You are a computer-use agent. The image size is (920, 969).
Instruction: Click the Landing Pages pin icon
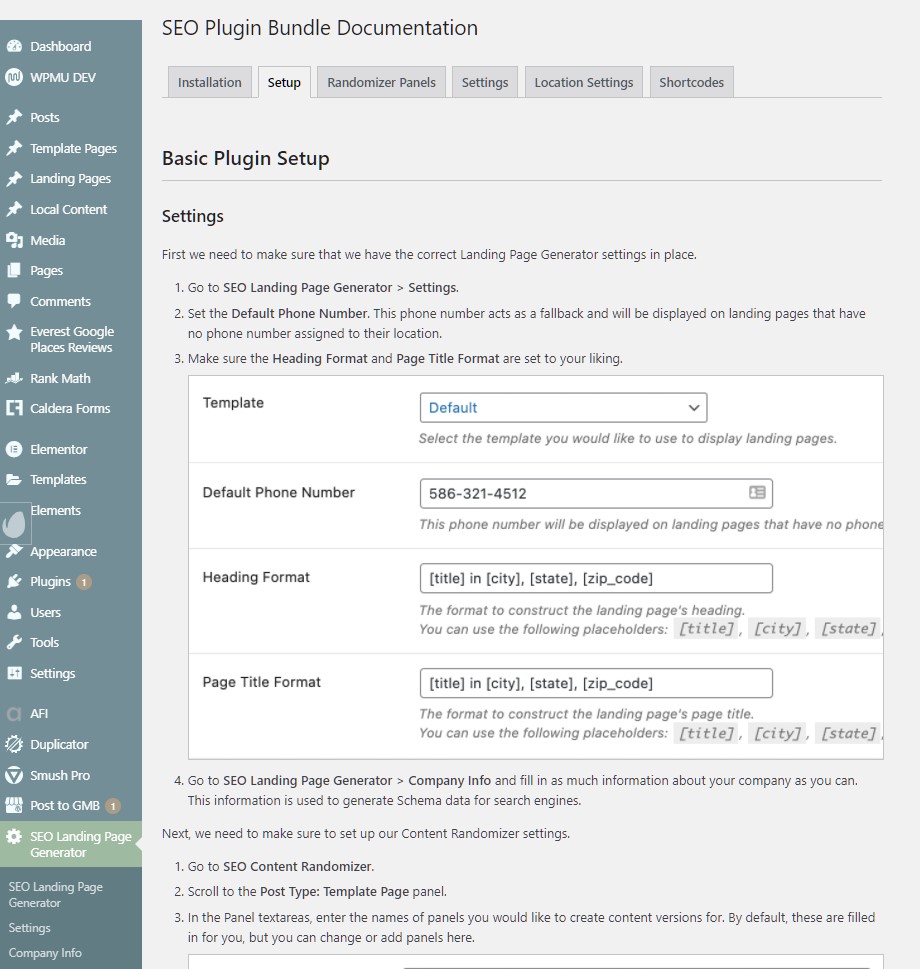[x=14, y=179]
